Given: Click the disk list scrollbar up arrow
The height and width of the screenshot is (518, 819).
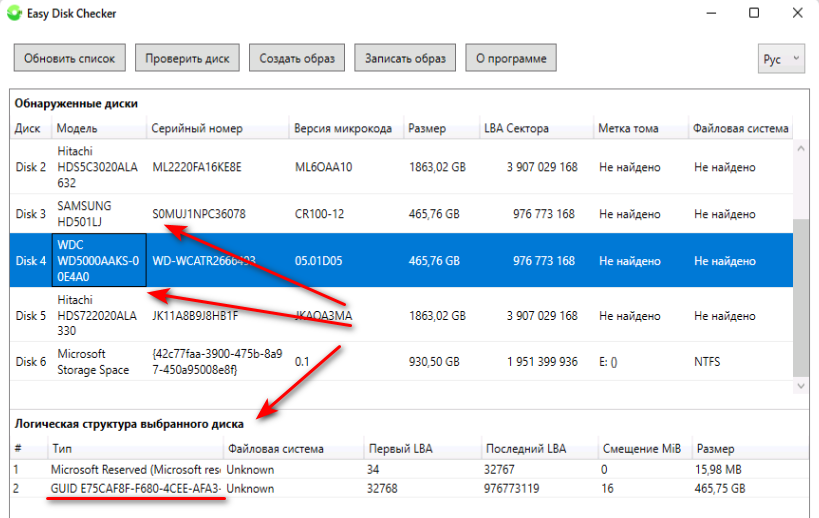Looking at the screenshot, I should (x=801, y=149).
